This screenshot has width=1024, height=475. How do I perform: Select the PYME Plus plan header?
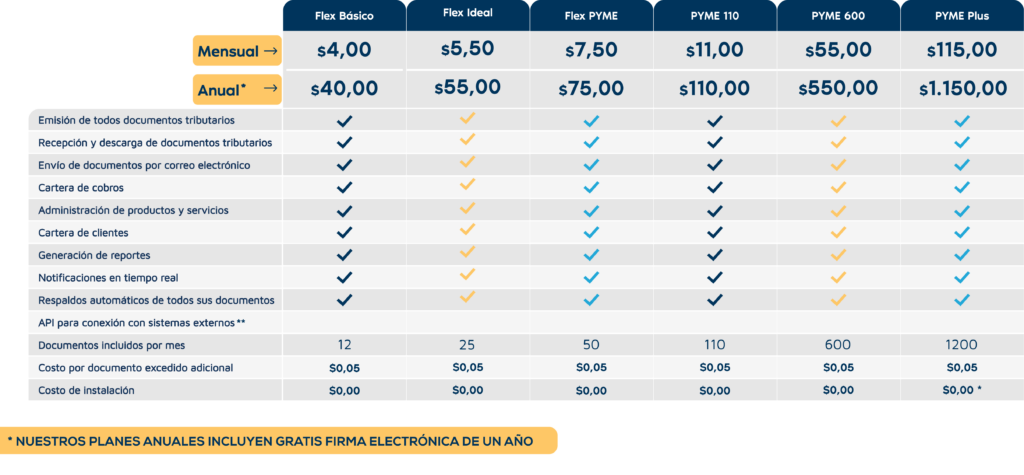(962, 16)
